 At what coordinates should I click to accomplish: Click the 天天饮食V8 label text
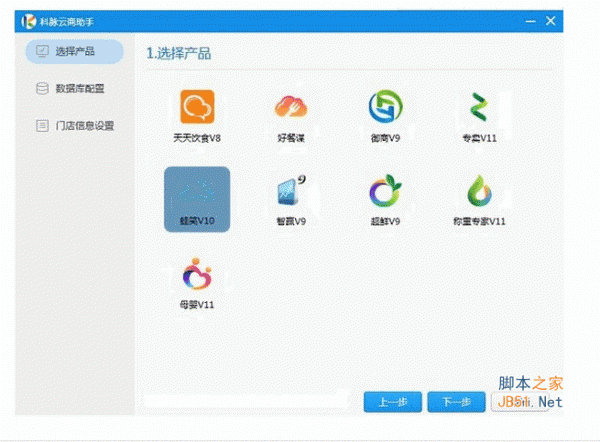[197, 138]
